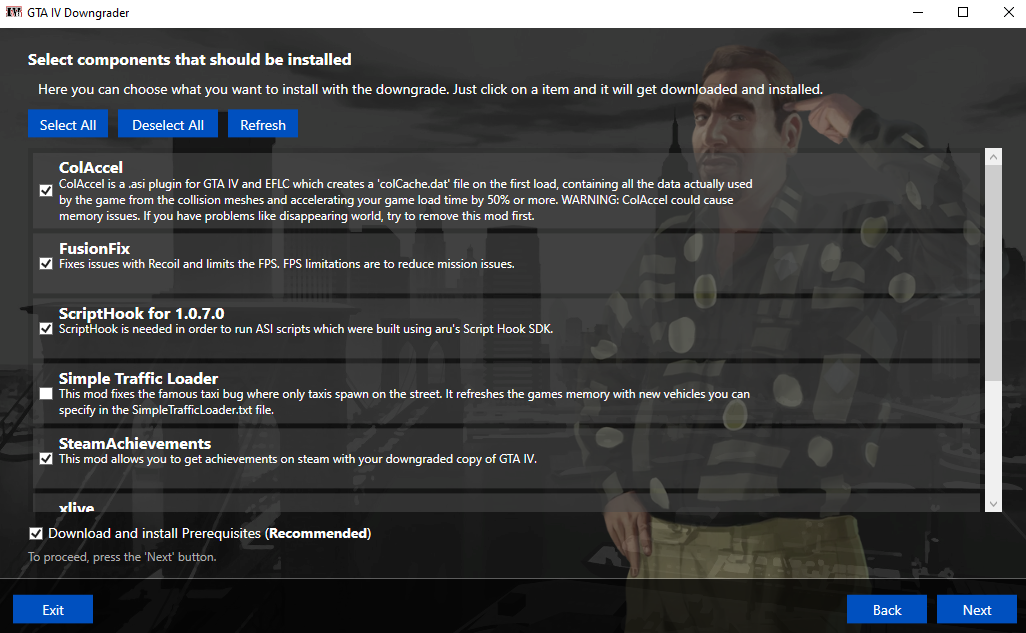
Task: Go Back to the previous page
Action: [x=887, y=609]
